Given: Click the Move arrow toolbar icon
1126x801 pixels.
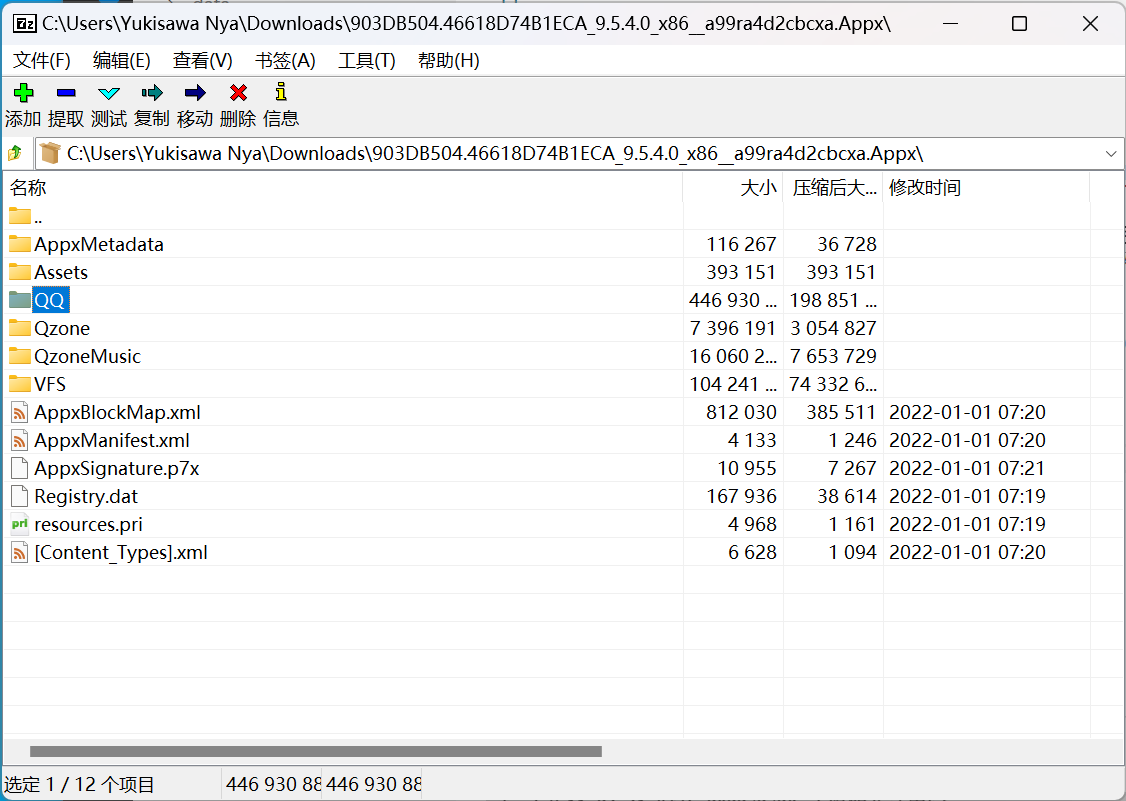Looking at the screenshot, I should [195, 93].
